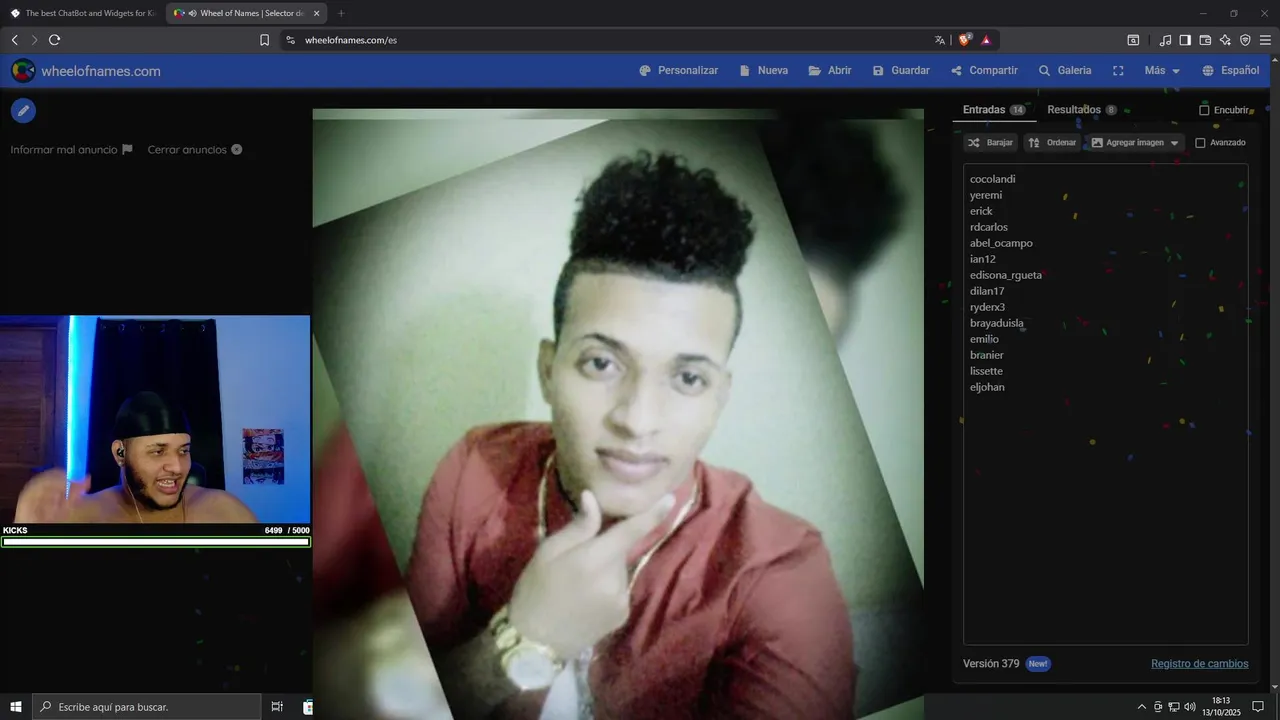Expand the Más dropdown menu
1280x720 pixels.
[1162, 71]
